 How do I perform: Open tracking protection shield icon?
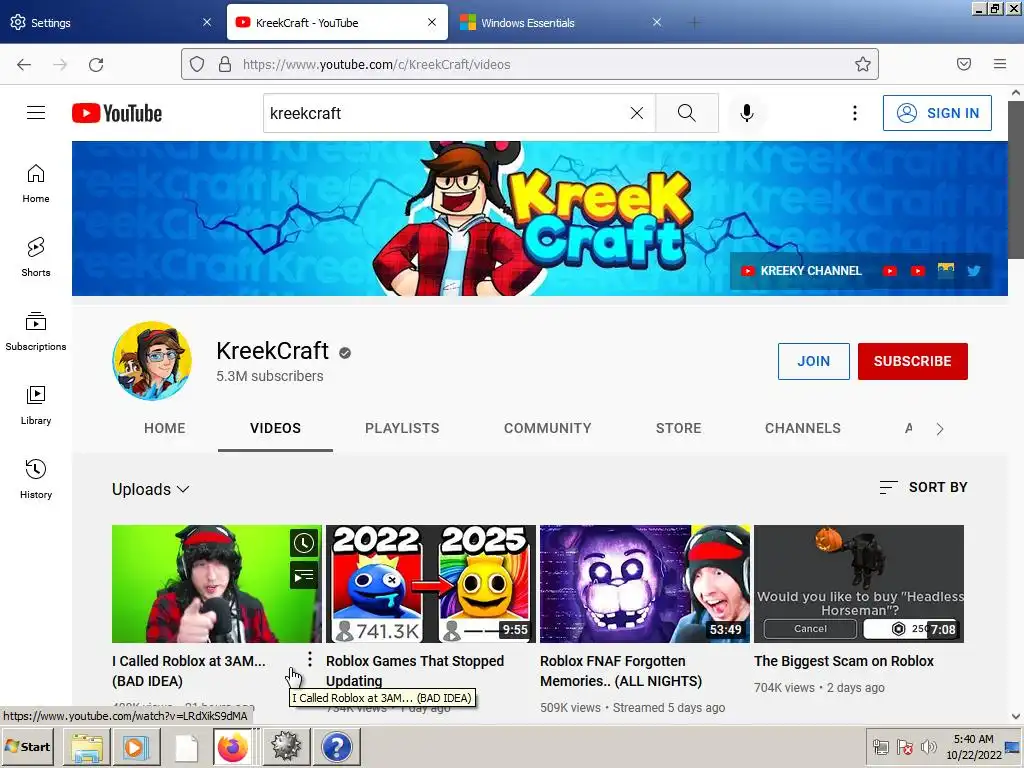(197, 64)
